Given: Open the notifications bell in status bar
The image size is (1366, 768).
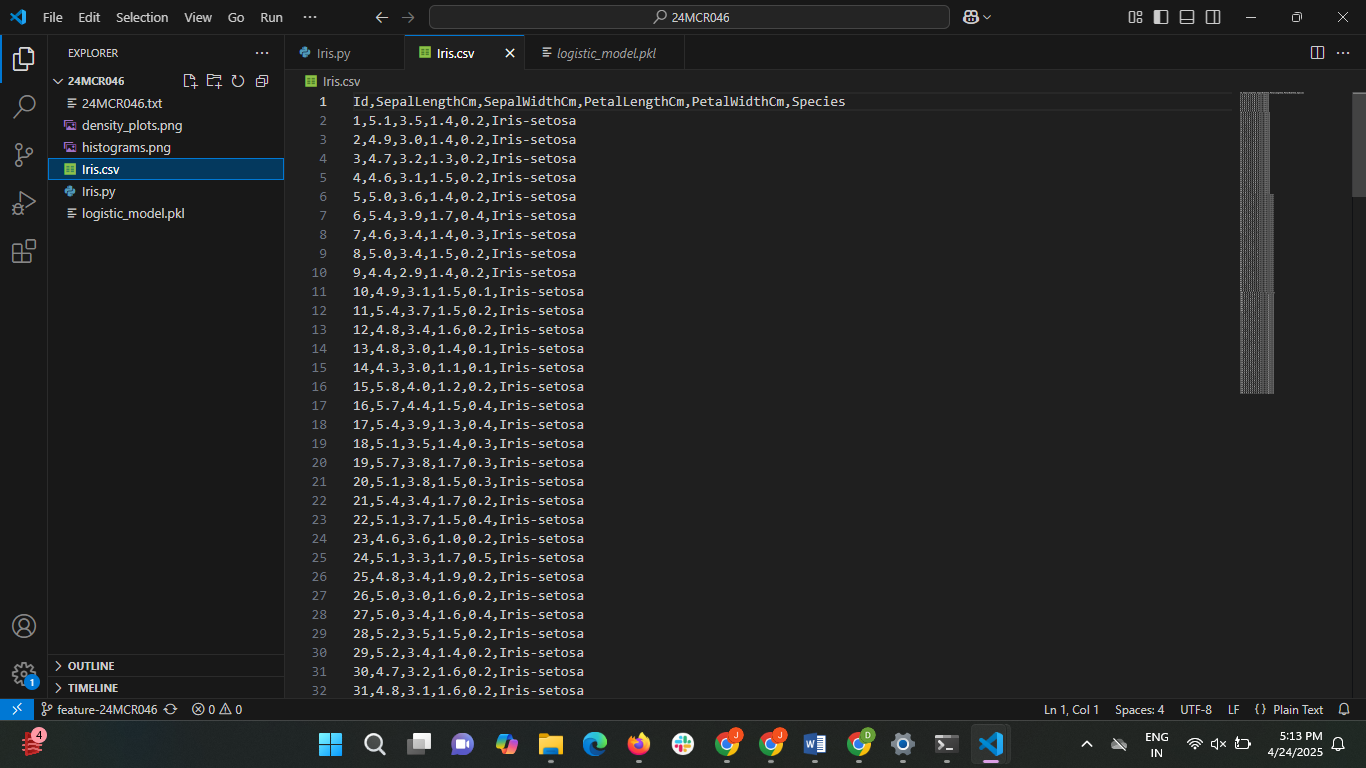Looking at the screenshot, I should pyautogui.click(x=1344, y=709).
